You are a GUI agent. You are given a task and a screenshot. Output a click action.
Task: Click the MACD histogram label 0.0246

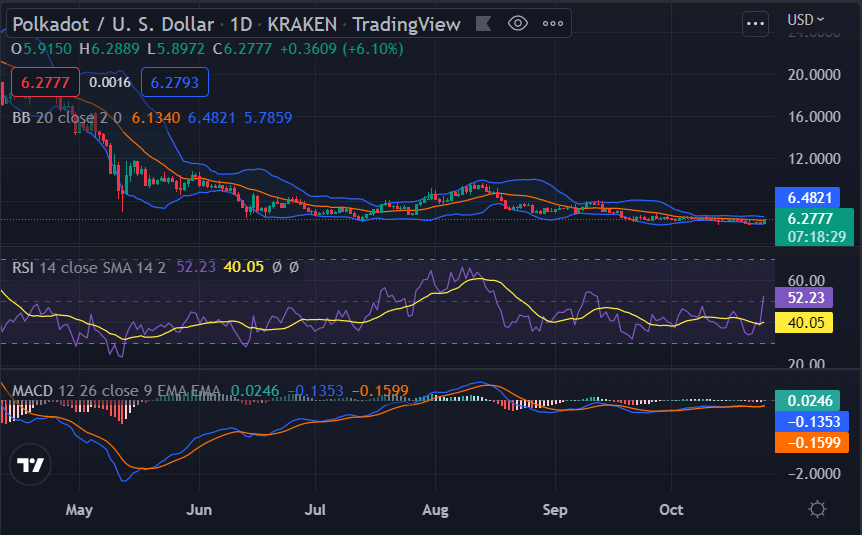808,400
